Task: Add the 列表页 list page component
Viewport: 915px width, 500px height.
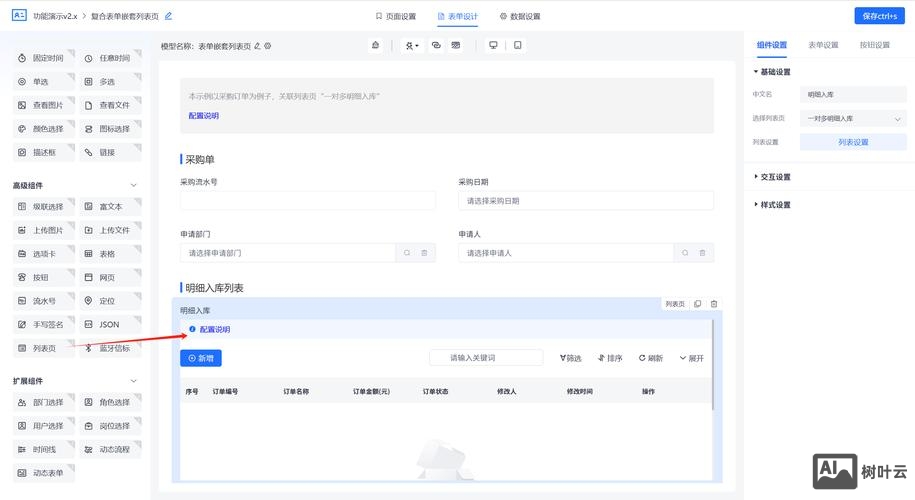Action: pos(44,348)
